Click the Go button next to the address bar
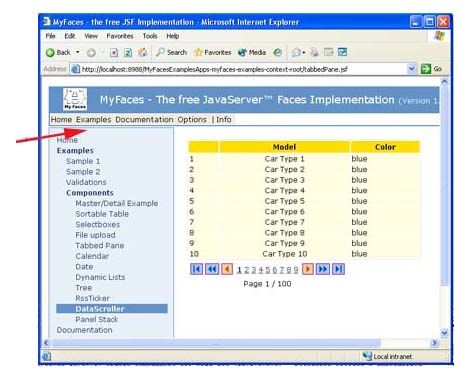This screenshot has width=460, height=368. pyautogui.click(x=431, y=69)
